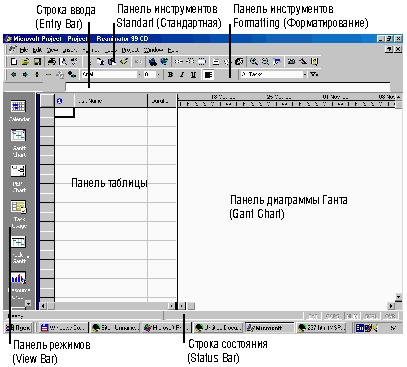Expand the font name dropdown
The image size is (407, 367).
(x=139, y=75)
